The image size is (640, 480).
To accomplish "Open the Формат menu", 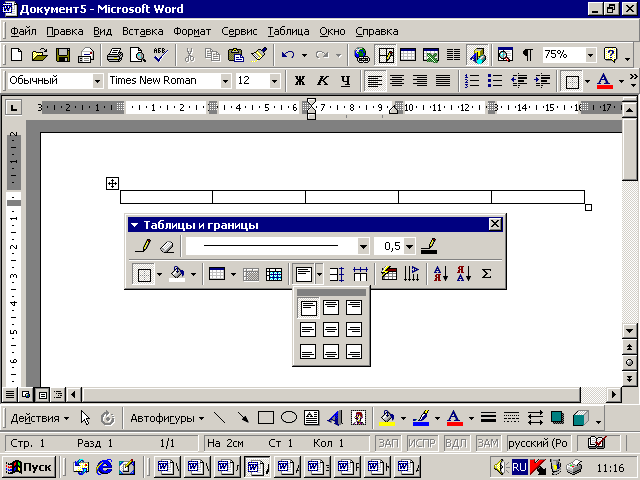I will tap(192, 31).
